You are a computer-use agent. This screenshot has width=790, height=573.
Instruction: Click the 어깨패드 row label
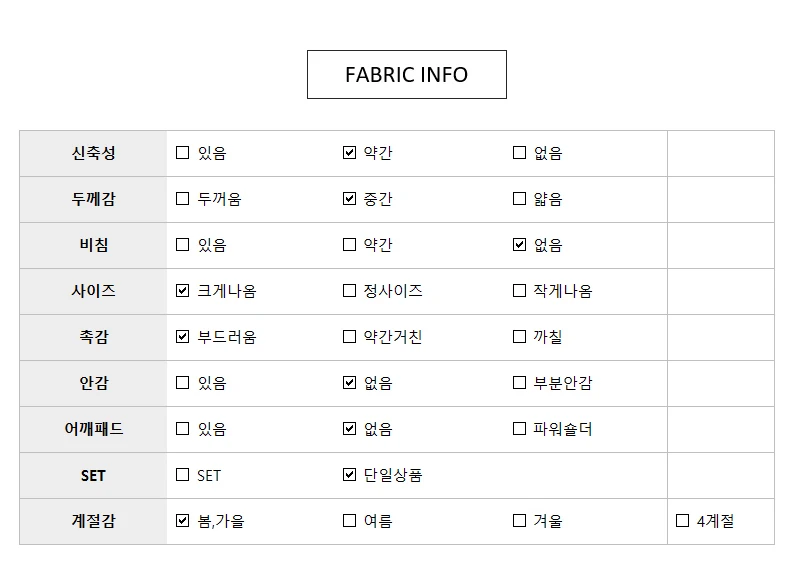coord(93,429)
